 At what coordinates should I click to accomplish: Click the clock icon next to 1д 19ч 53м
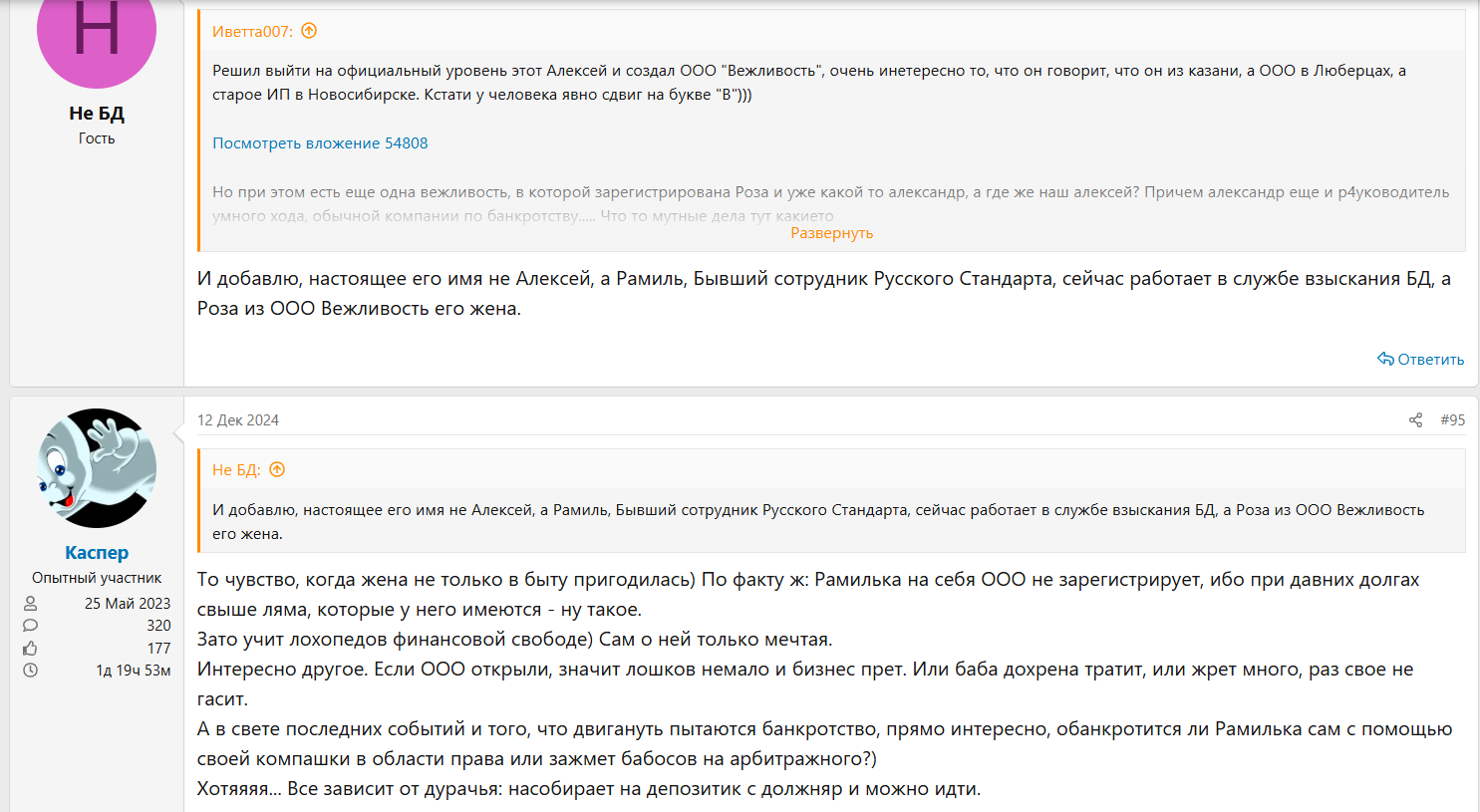(x=31, y=671)
